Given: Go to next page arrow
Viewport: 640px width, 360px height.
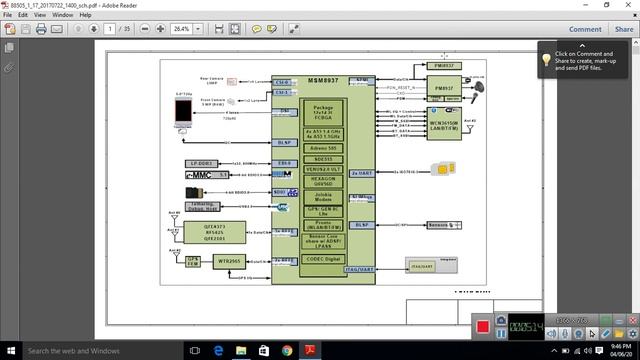Looking at the screenshot, I should pyautogui.click(x=94, y=29).
